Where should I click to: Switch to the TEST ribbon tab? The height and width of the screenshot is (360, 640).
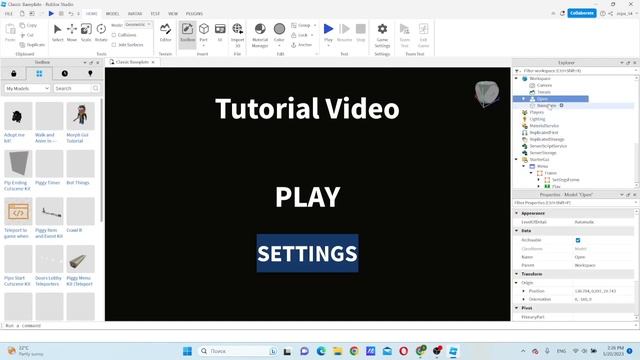pos(155,13)
